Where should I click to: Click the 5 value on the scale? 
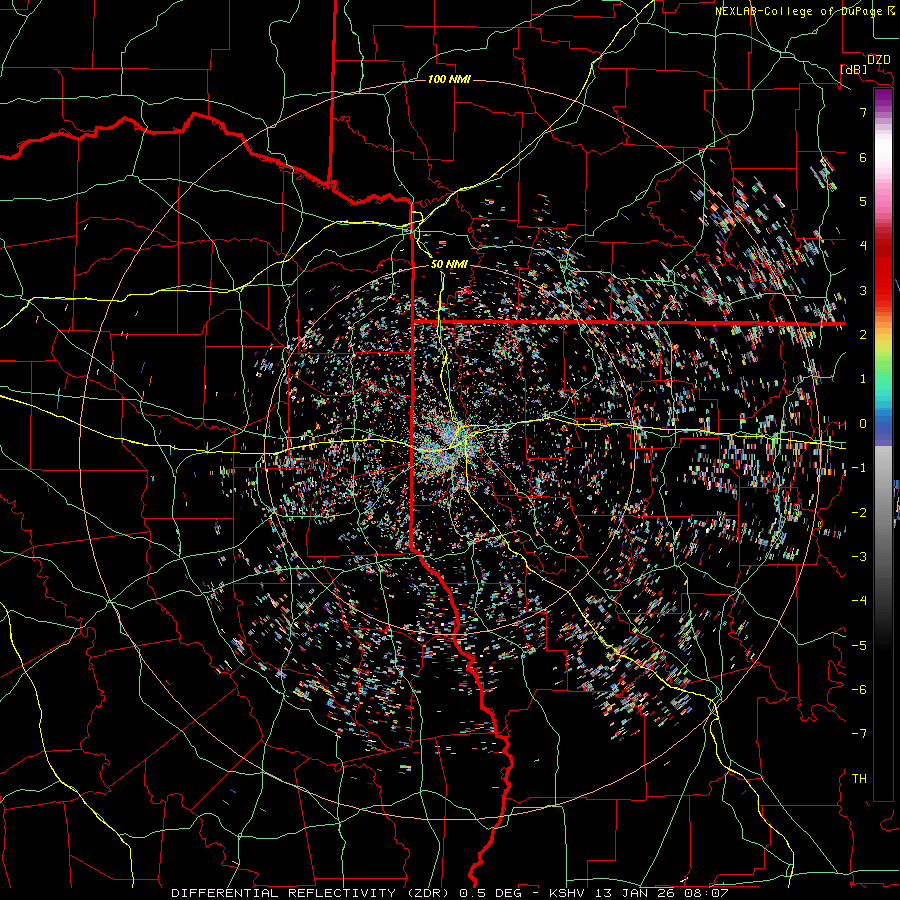click(863, 201)
